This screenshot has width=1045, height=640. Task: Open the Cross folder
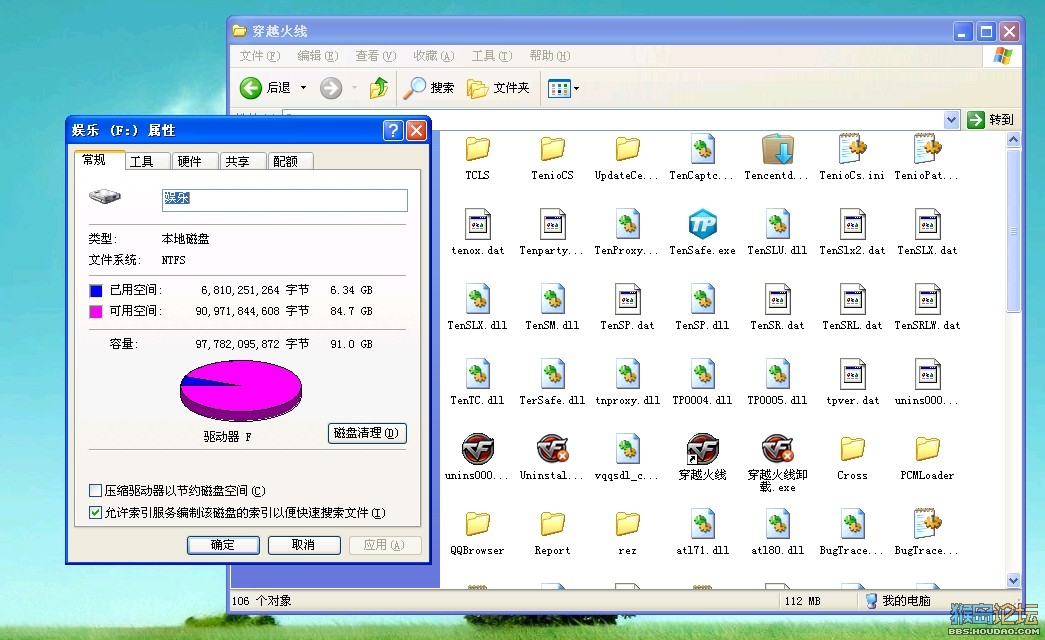click(x=852, y=449)
